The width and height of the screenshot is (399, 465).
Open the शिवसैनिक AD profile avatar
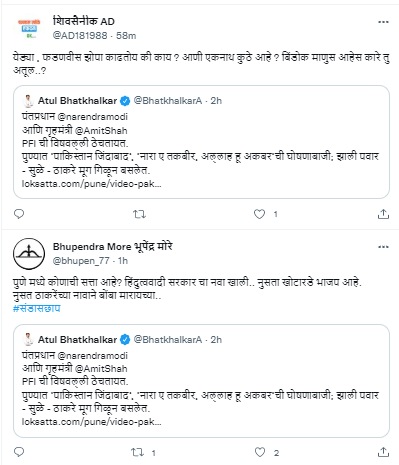29,29
